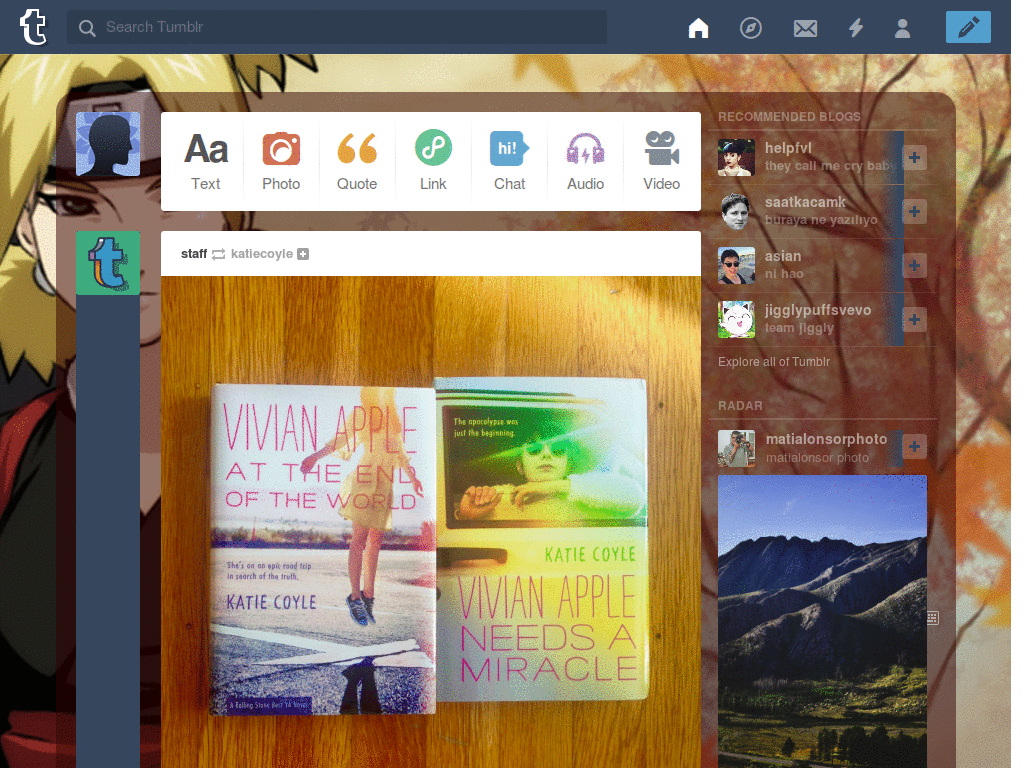Image resolution: width=1024 pixels, height=768 pixels.
Task: Click the asian avatar thumbnail
Action: tap(736, 266)
